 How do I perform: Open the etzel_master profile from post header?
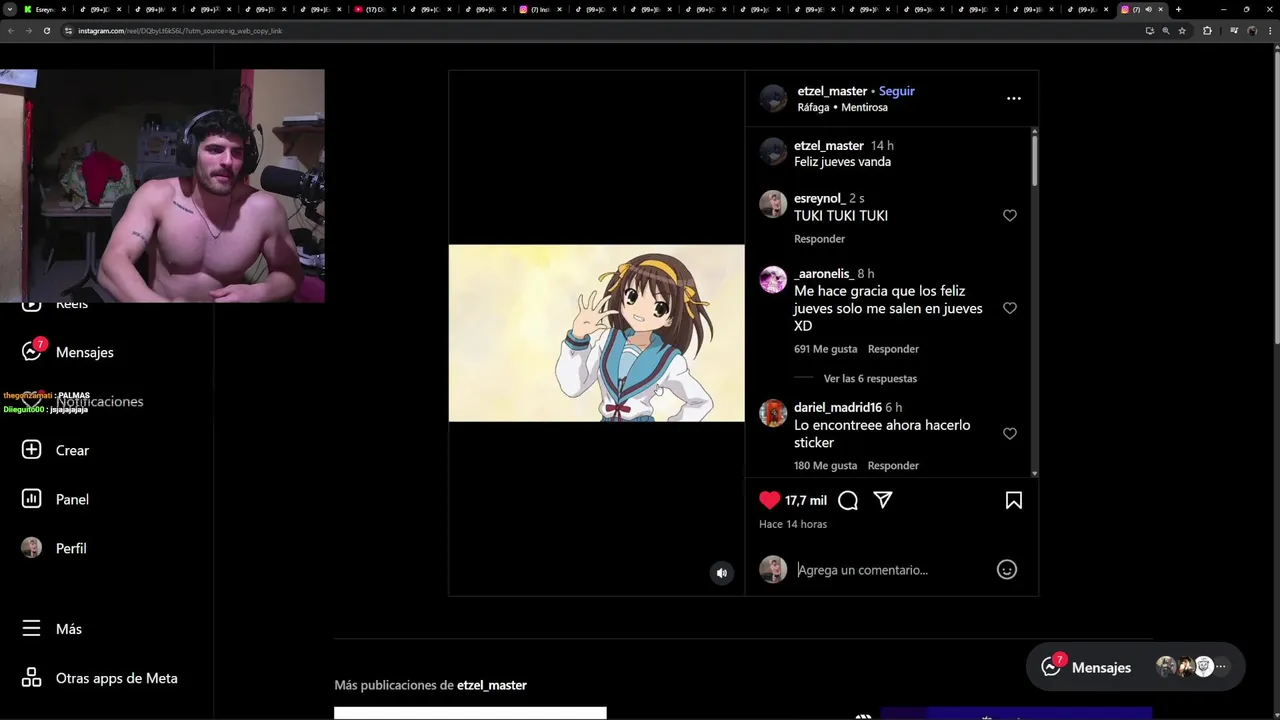tap(832, 91)
